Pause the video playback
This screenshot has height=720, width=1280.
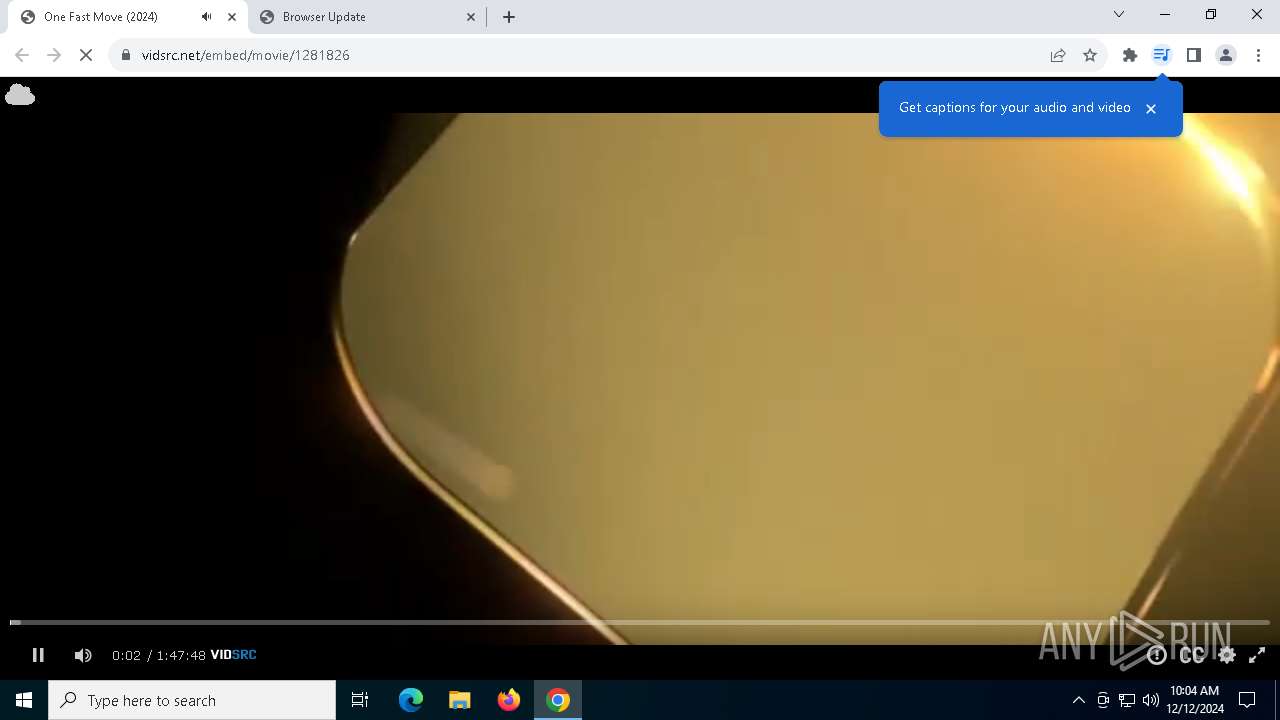(x=38, y=655)
